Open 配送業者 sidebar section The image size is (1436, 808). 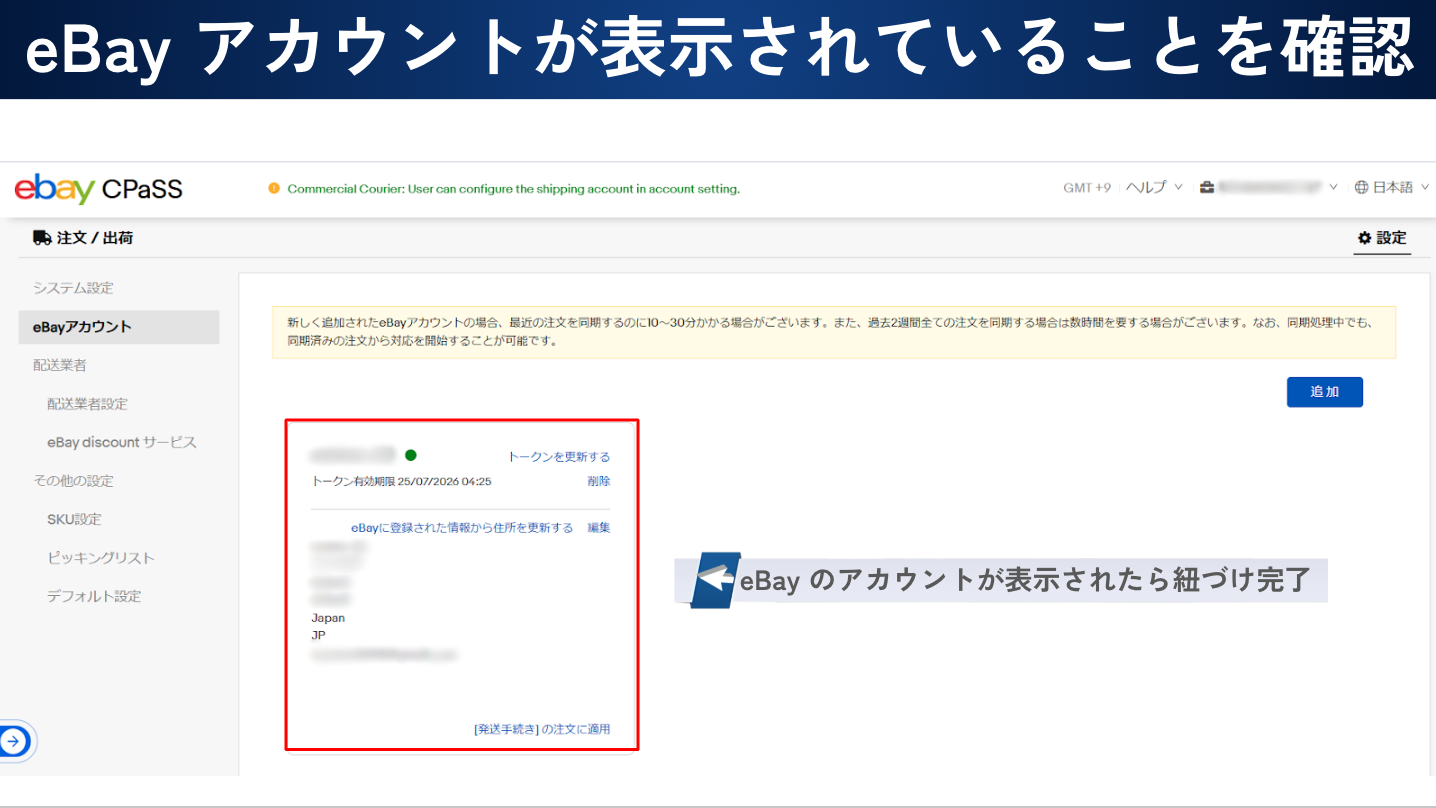(60, 365)
